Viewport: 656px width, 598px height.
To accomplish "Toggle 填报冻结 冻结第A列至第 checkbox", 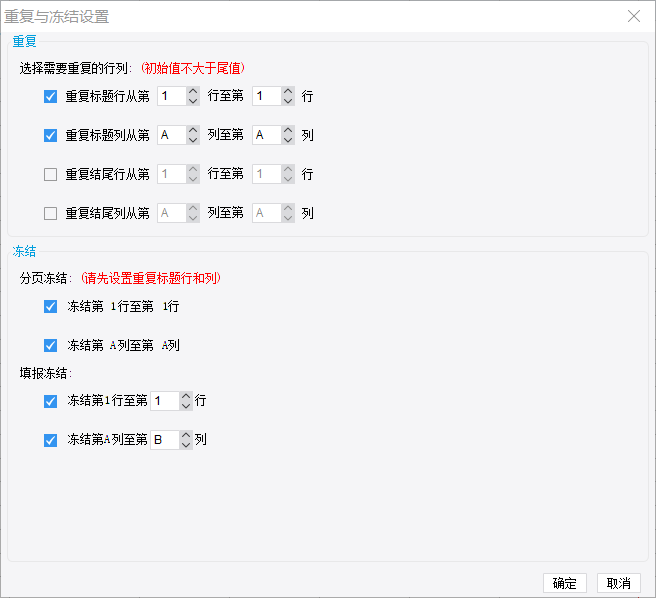I will pyautogui.click(x=50, y=440).
